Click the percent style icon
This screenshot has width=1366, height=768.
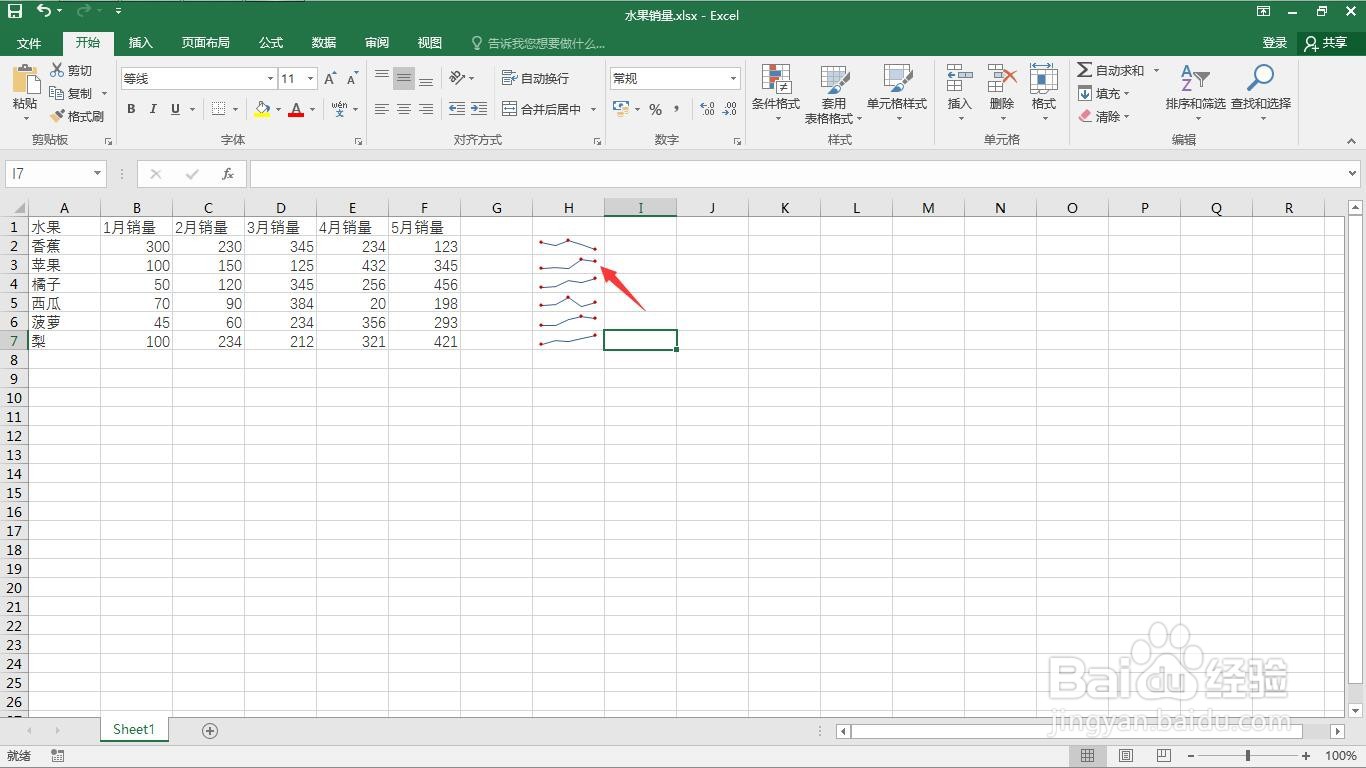(x=655, y=109)
